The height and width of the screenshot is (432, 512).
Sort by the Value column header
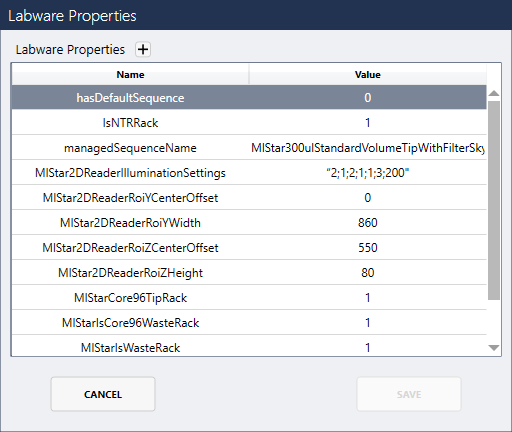[368, 74]
